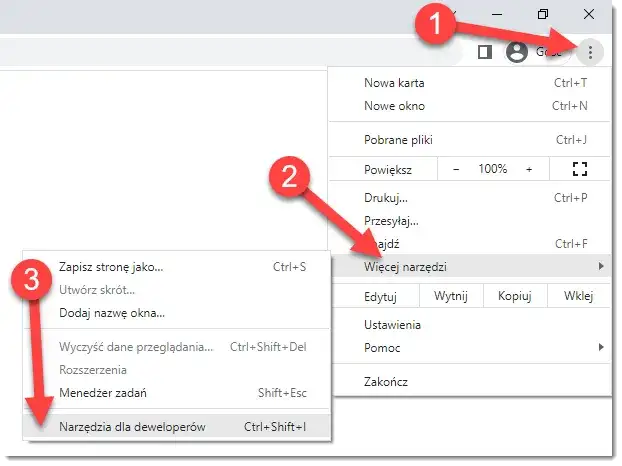This screenshot has width=622, height=466.
Task: Open the guest profile avatar icon
Action: (516, 52)
